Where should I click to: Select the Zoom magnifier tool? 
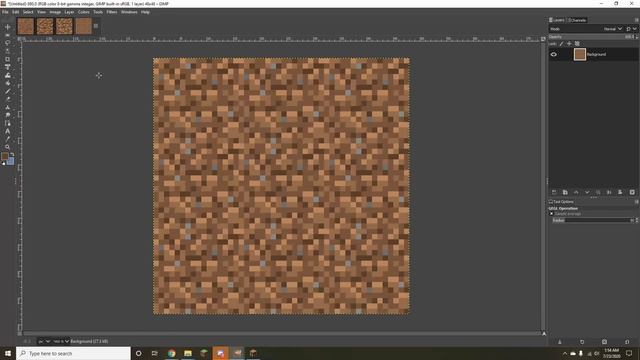pos(7,147)
